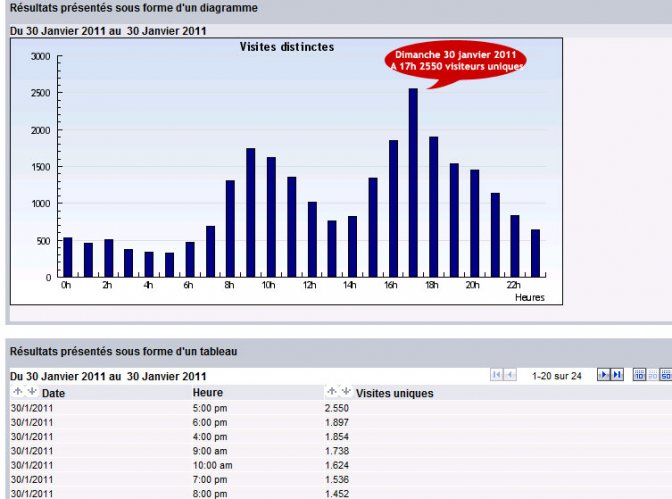The width and height of the screenshot is (672, 499).
Task: Click the red visitor tooltip bubble
Action: (x=455, y=58)
